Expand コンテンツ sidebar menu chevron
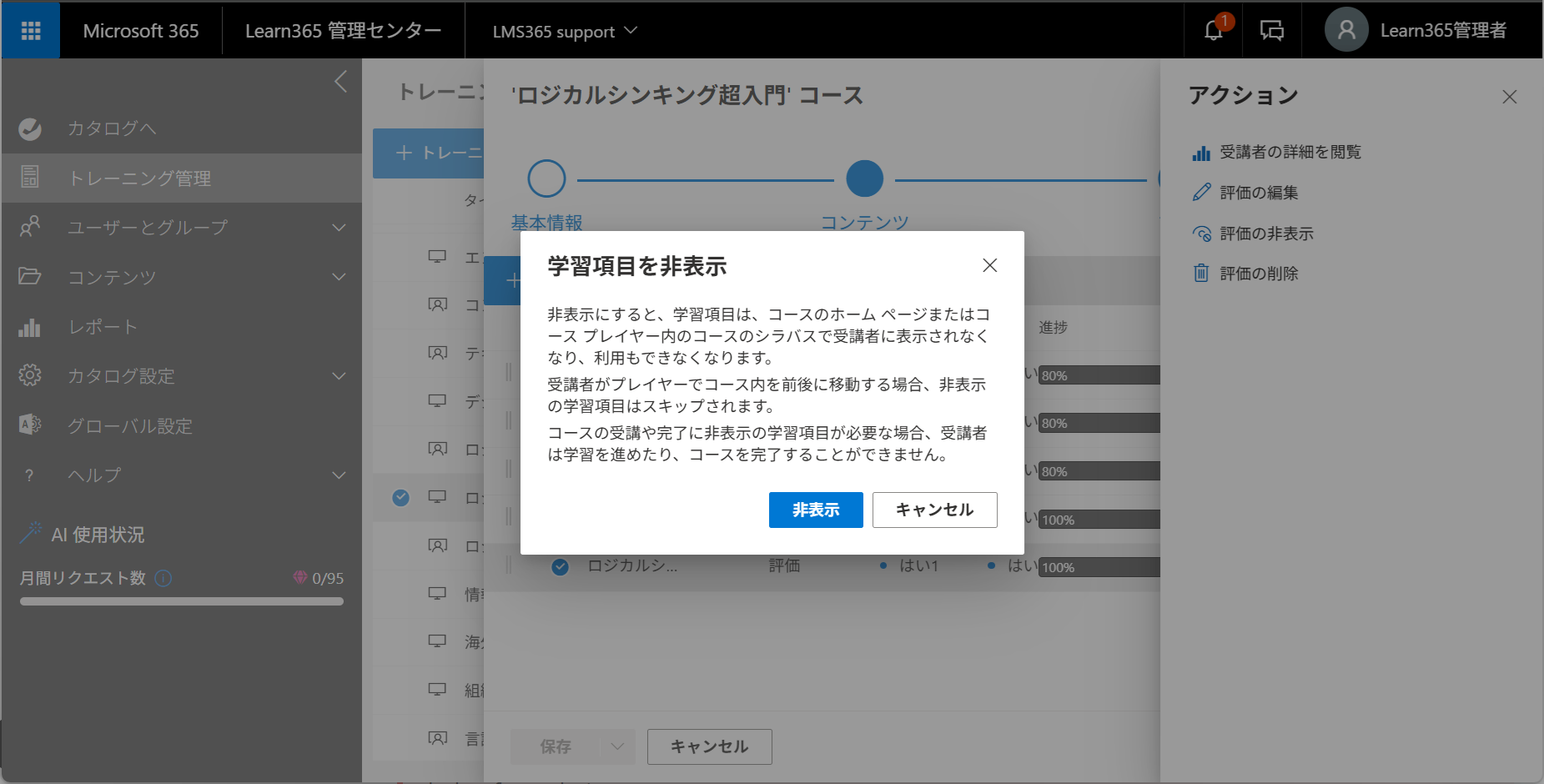The image size is (1544, 784). click(x=339, y=277)
